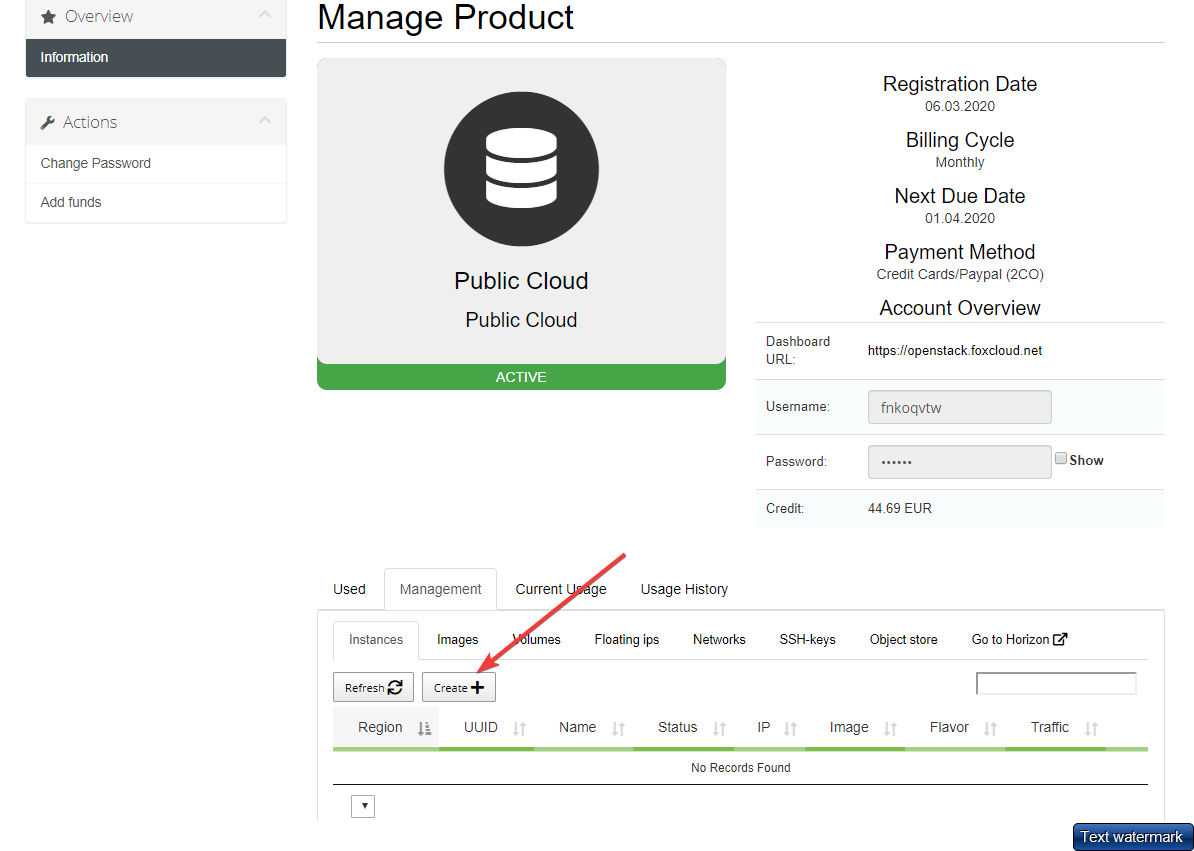
Task: Select Change Password in Actions
Action: coord(96,163)
